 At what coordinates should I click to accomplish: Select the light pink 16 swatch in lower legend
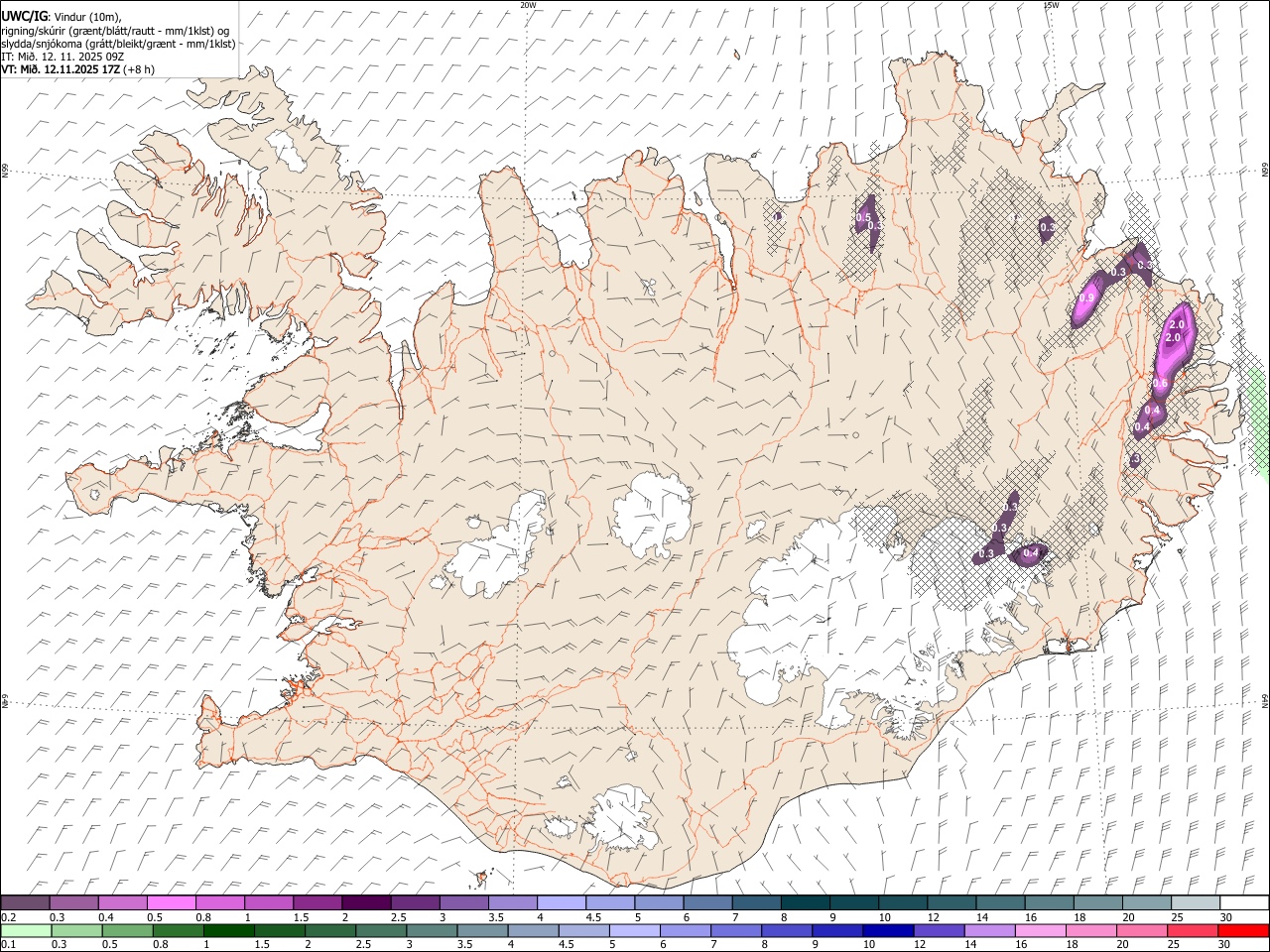coord(1039,930)
